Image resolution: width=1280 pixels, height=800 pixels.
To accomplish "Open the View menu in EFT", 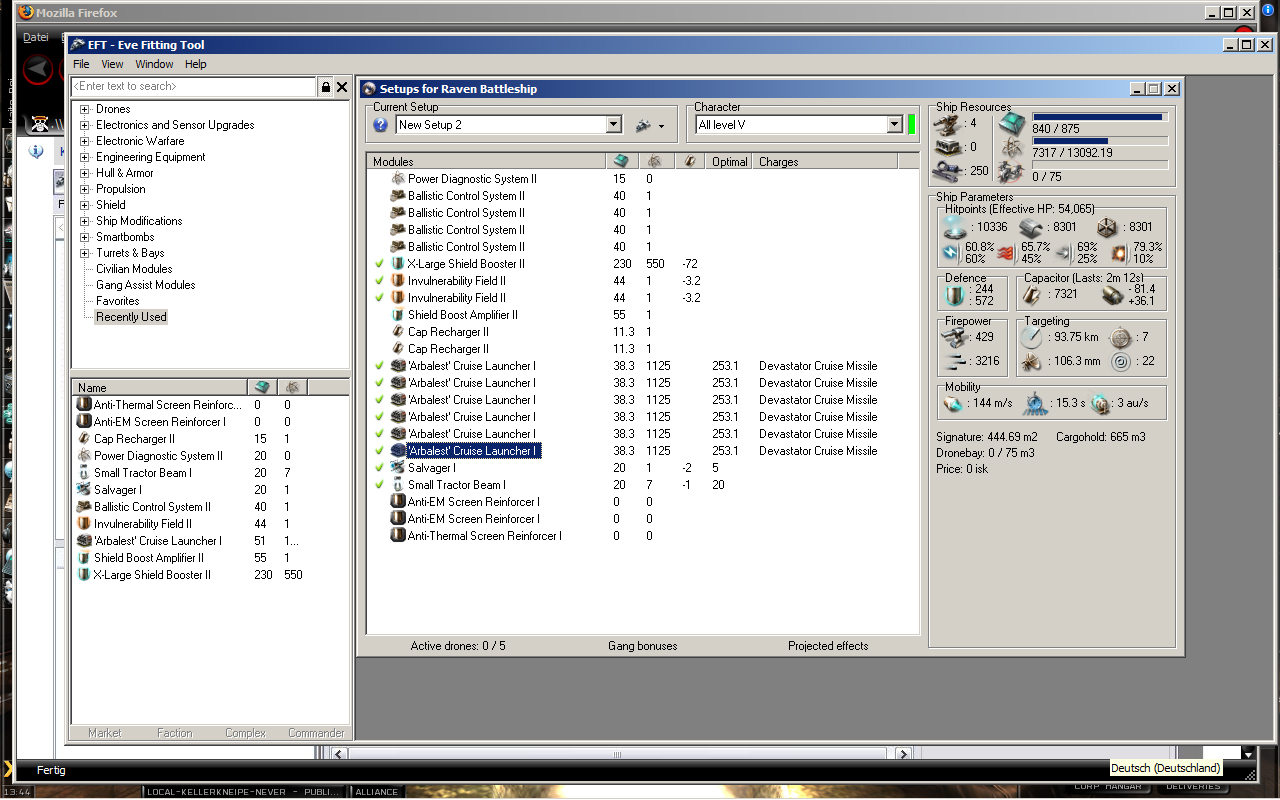I will (112, 64).
